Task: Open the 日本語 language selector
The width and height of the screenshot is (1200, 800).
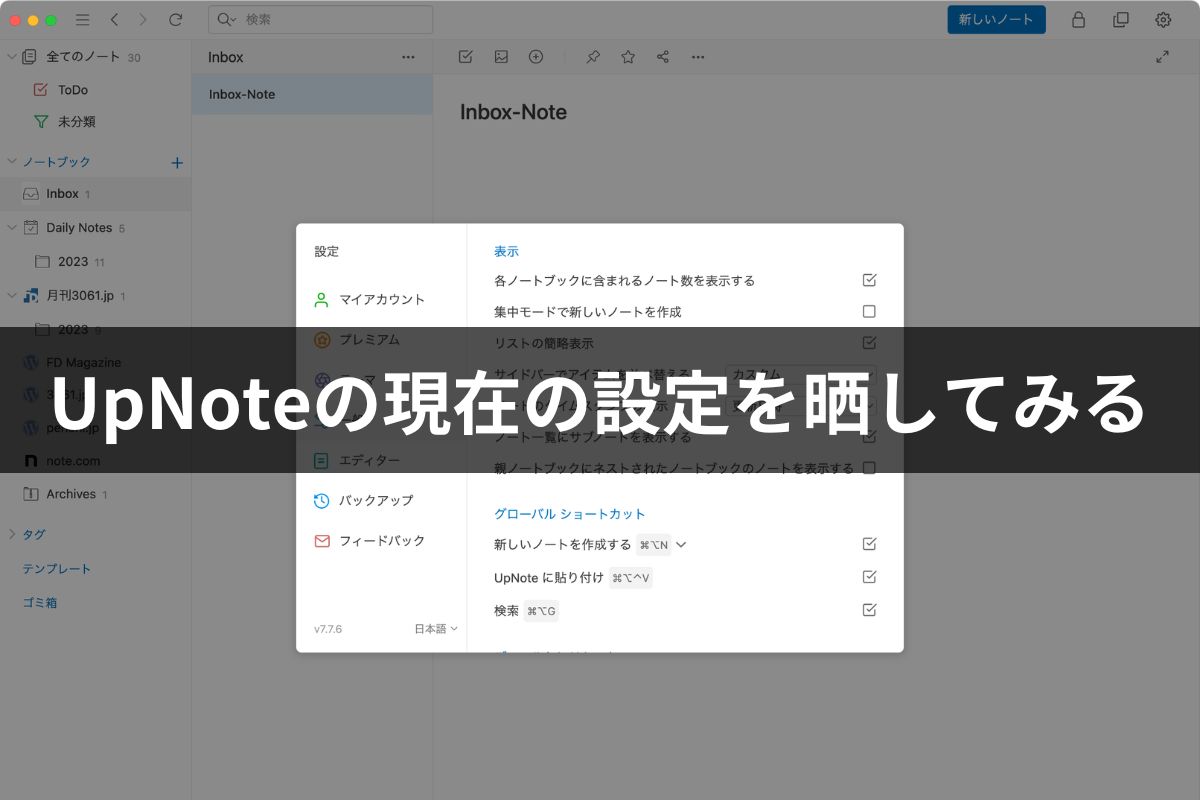Action: tap(436, 628)
